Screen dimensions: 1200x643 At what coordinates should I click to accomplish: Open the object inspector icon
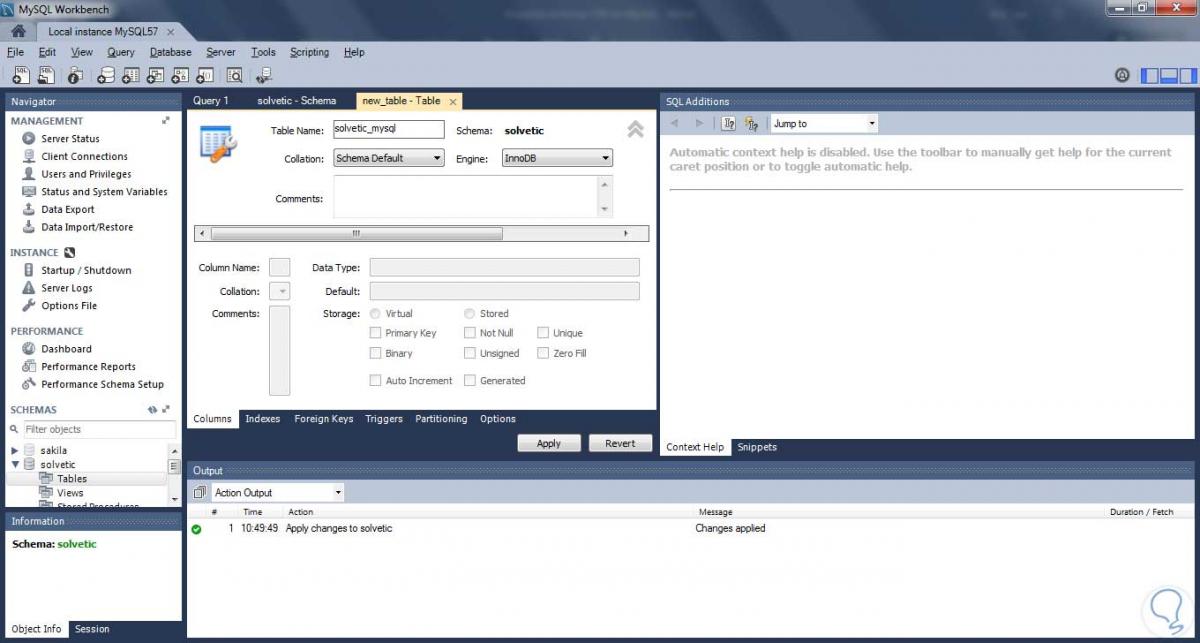click(x=76, y=75)
